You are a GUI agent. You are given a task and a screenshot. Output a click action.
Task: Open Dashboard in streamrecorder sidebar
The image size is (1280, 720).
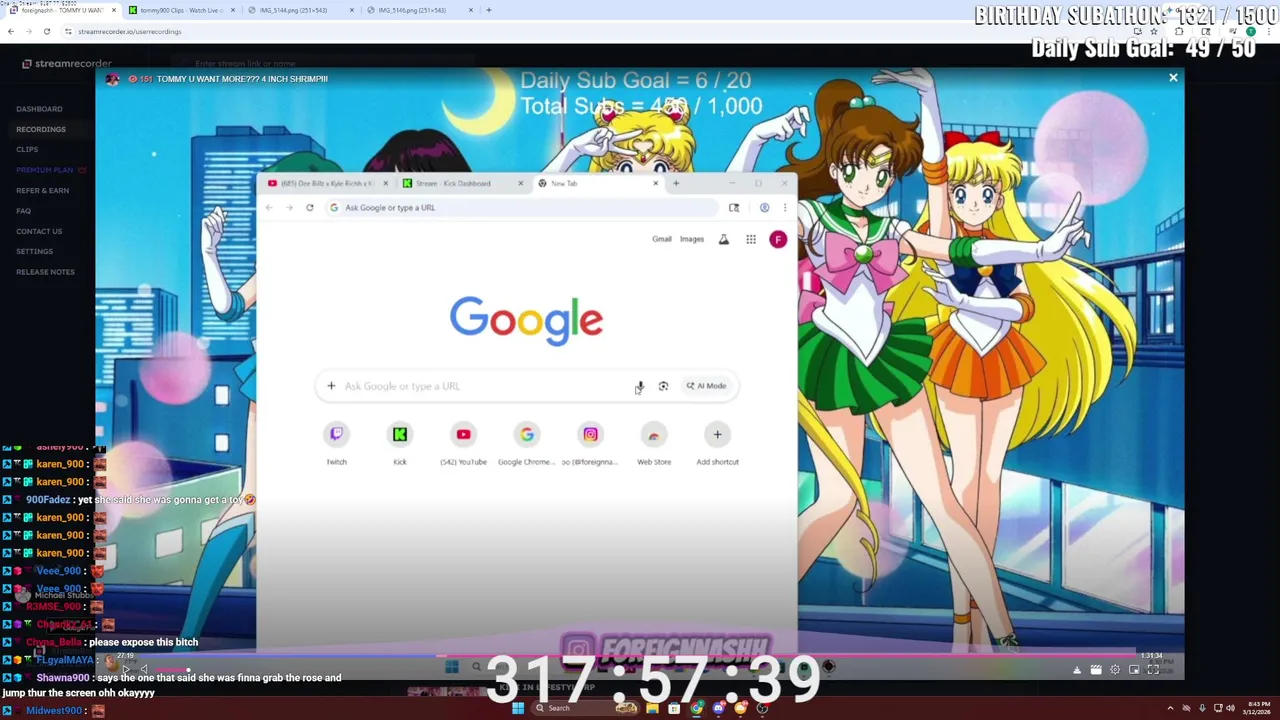(39, 109)
